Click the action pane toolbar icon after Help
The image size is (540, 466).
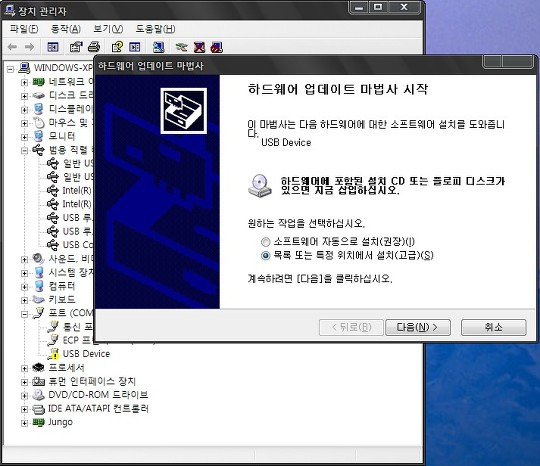coord(135,47)
